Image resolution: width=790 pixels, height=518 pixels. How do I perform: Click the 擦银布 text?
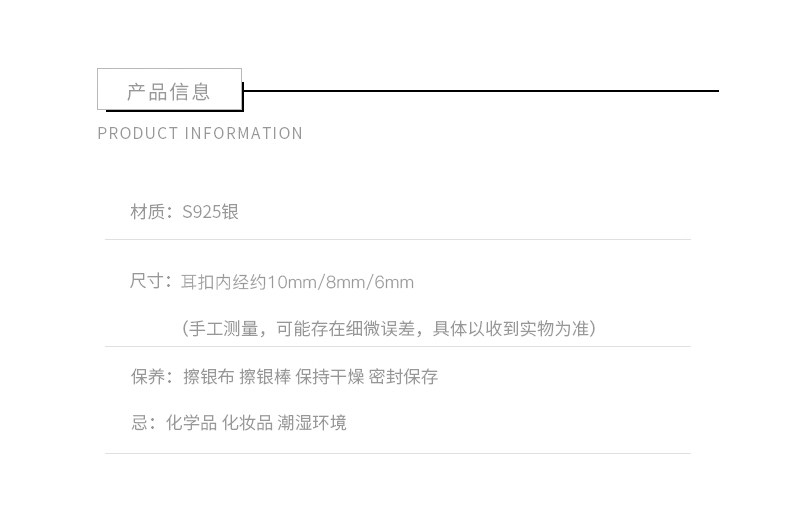pyautogui.click(x=208, y=377)
